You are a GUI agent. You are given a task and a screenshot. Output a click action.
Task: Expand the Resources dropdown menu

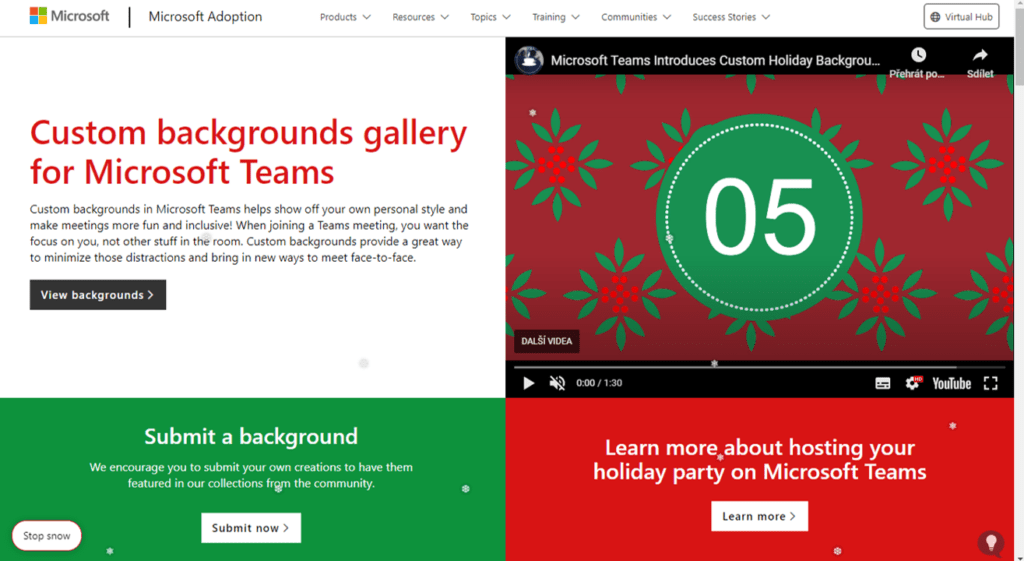420,17
